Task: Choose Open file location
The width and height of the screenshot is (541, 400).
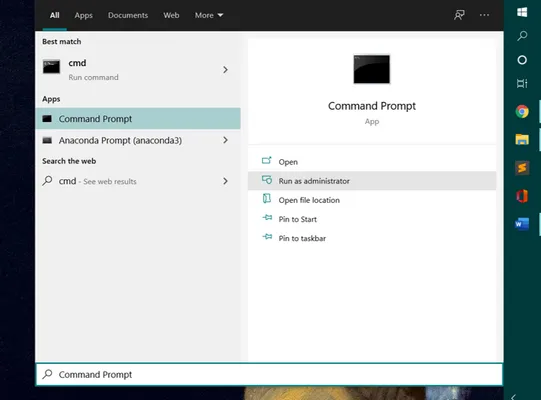Action: [x=372, y=200]
